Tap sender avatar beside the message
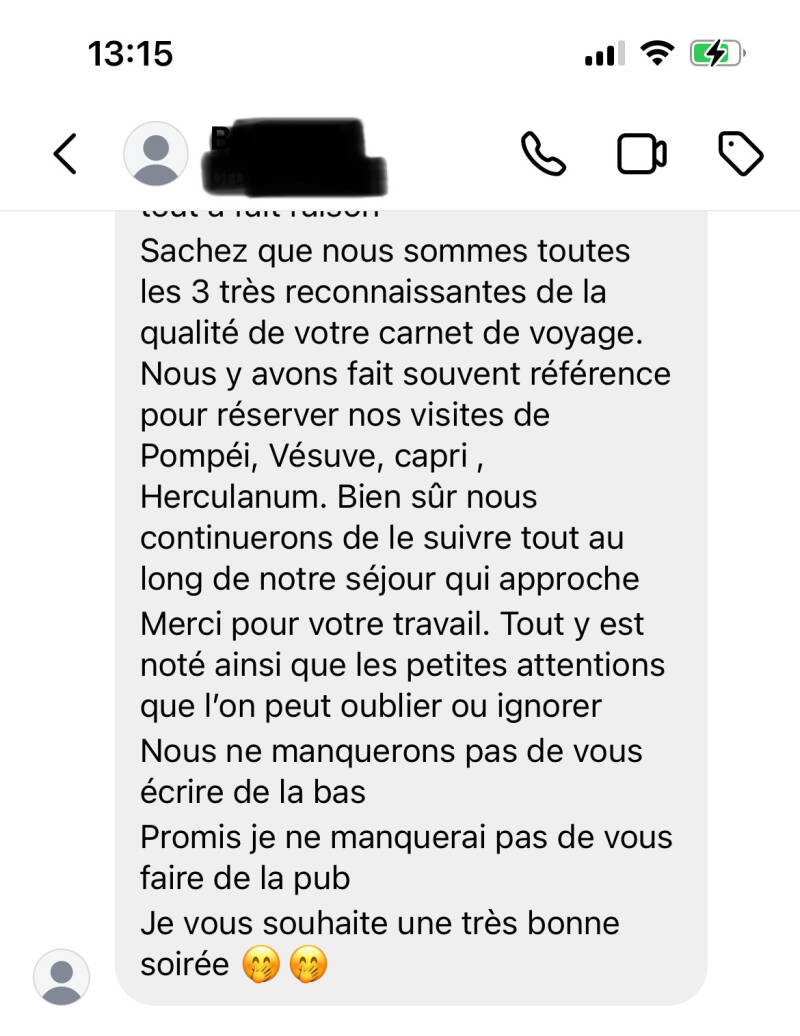This screenshot has height=1036, width=800. [61, 977]
